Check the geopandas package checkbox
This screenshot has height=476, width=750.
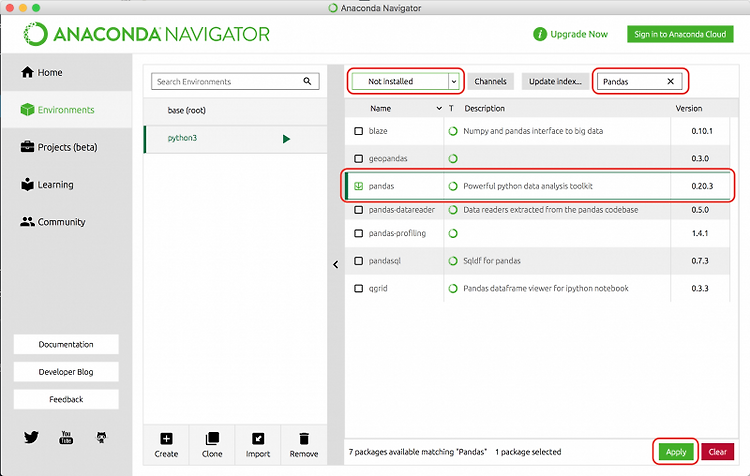pos(358,158)
